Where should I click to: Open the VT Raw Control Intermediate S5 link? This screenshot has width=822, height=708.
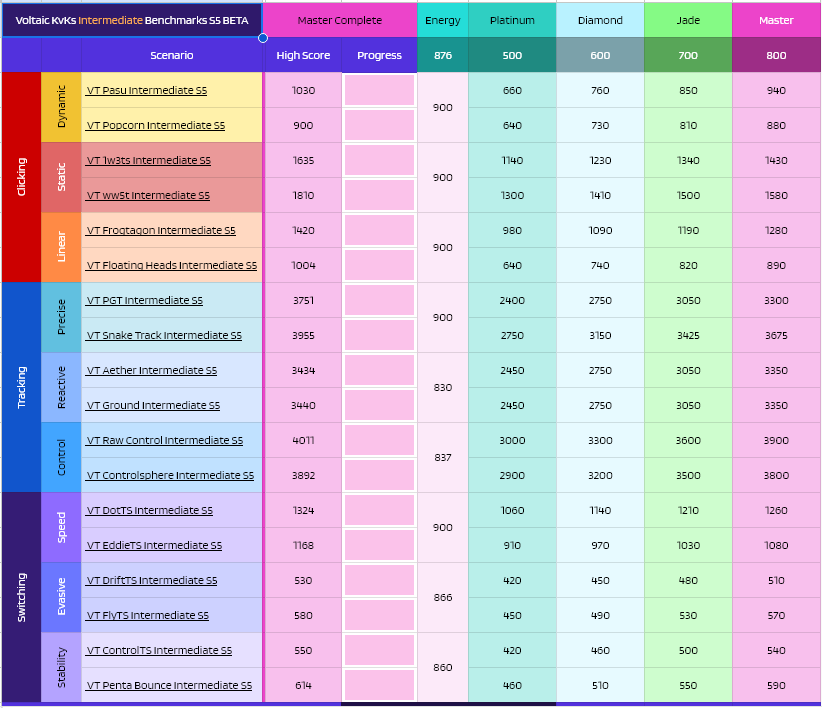point(165,440)
